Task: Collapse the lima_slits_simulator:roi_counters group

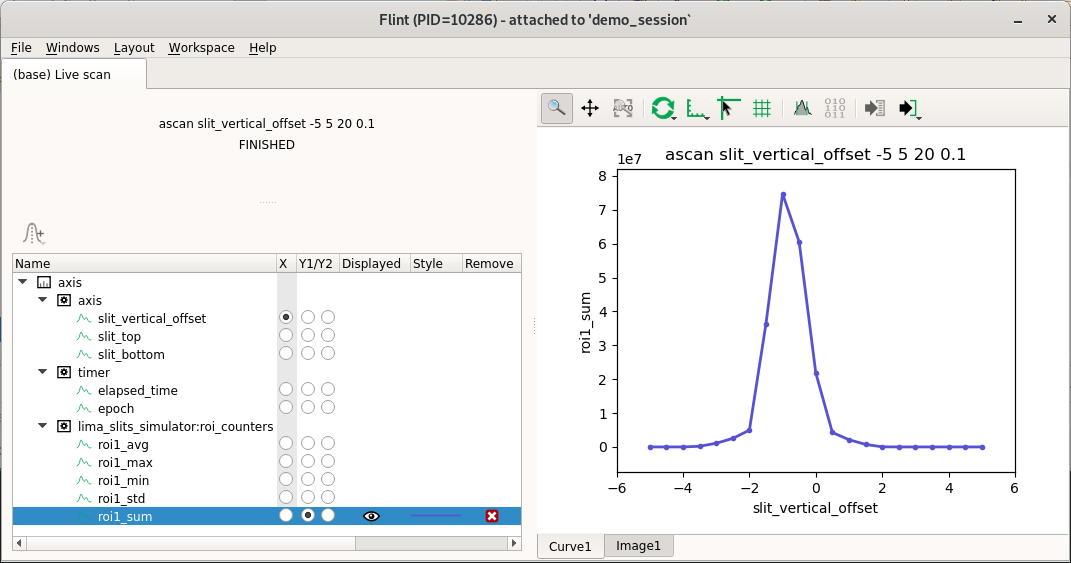Action: point(42,426)
